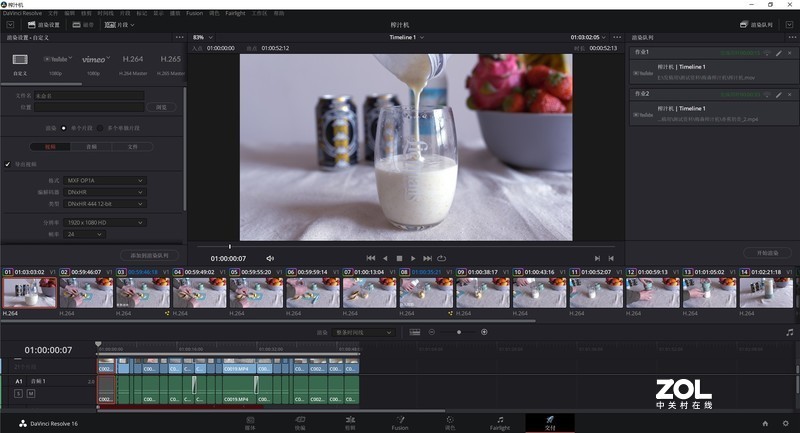This screenshot has width=800, height=433.
Task: Go to next clip button in viewer
Action: (x=597, y=258)
